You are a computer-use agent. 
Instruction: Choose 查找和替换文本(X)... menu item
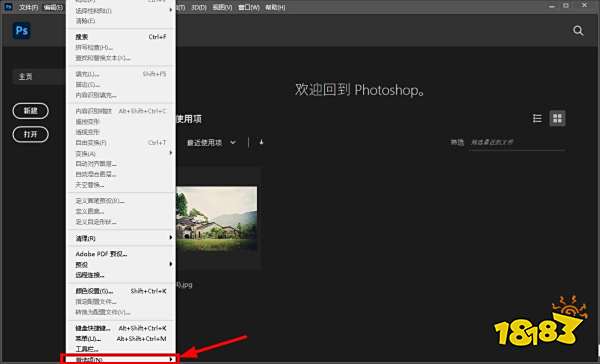coord(121,58)
